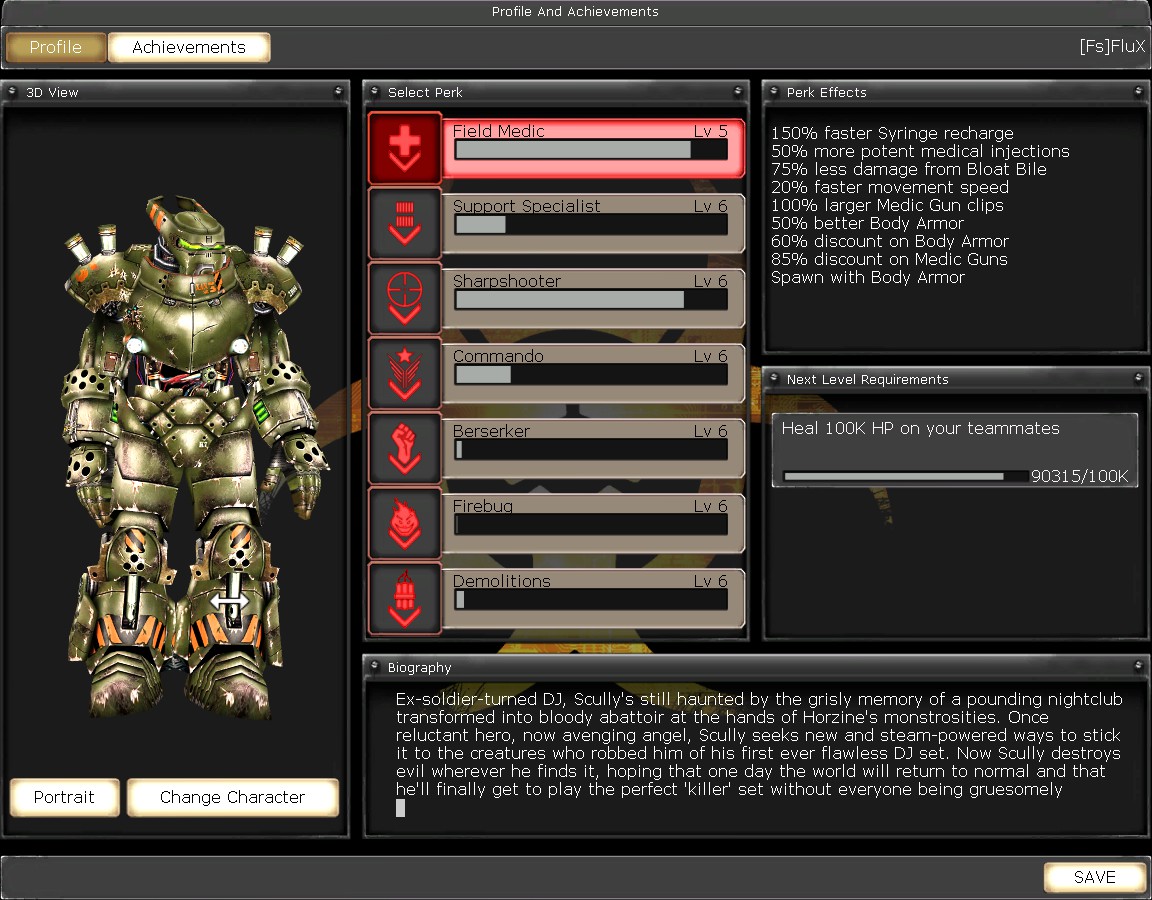
Task: Pick the Commando perk icon
Action: tap(405, 373)
